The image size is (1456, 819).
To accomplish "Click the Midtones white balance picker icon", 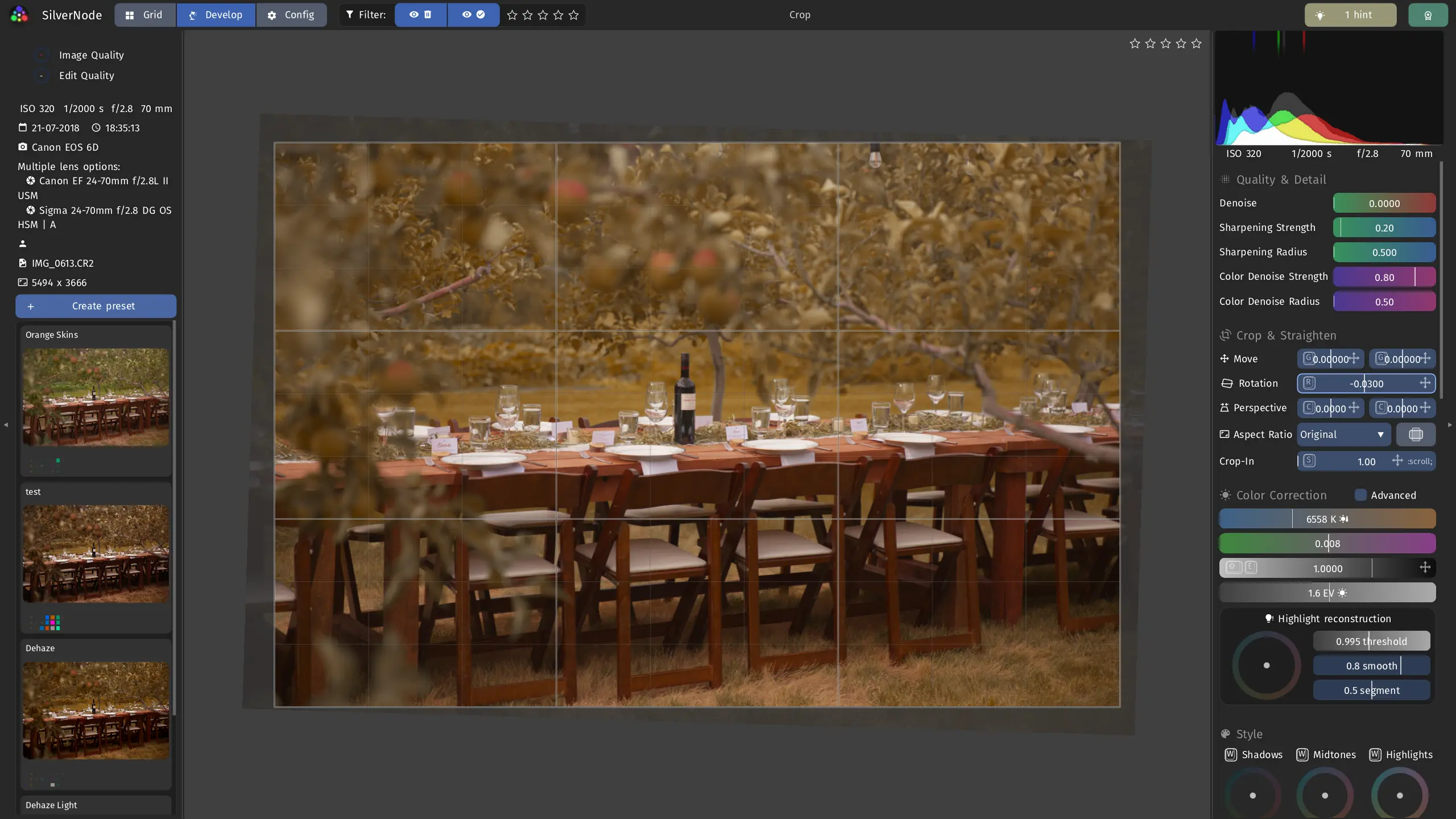I will (1302, 754).
